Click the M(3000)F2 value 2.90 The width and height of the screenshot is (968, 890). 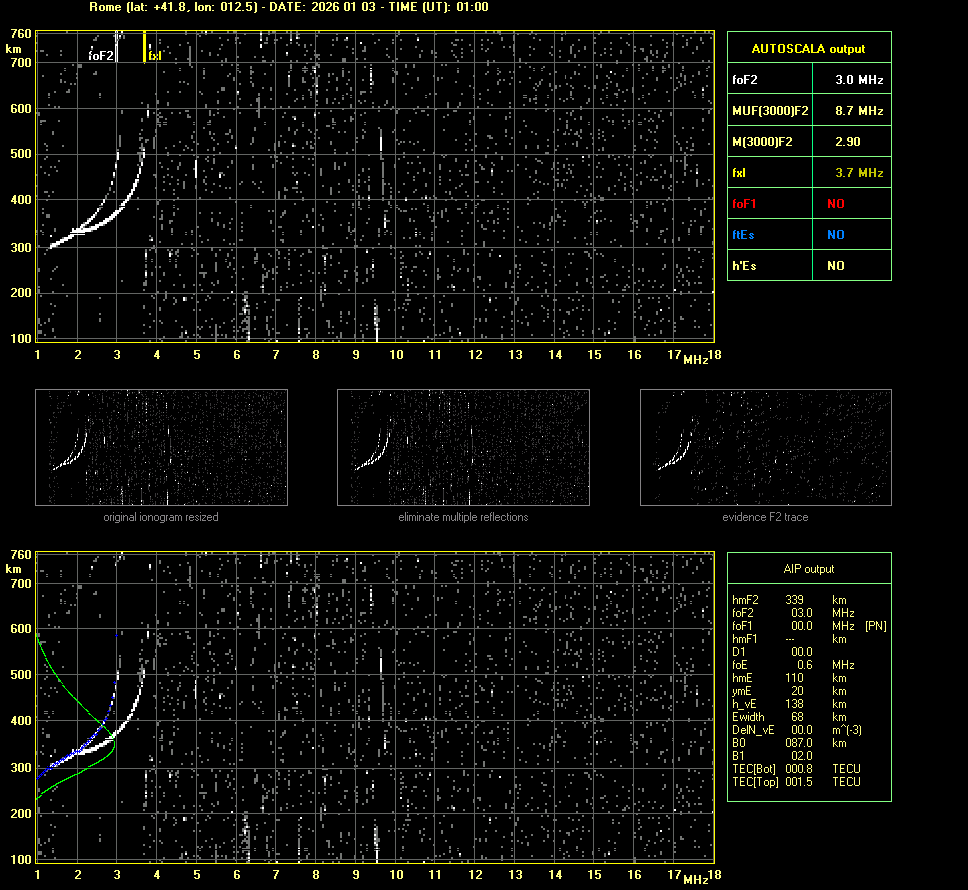[x=848, y=142]
